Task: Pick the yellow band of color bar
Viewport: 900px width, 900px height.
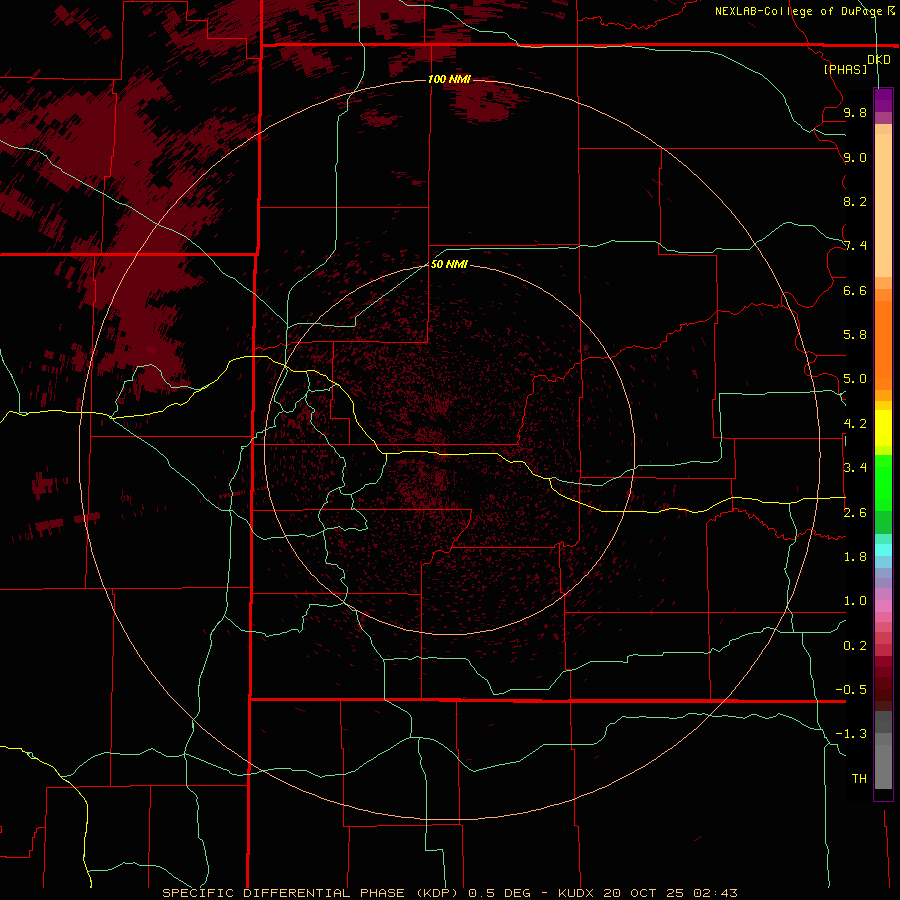Action: point(883,428)
